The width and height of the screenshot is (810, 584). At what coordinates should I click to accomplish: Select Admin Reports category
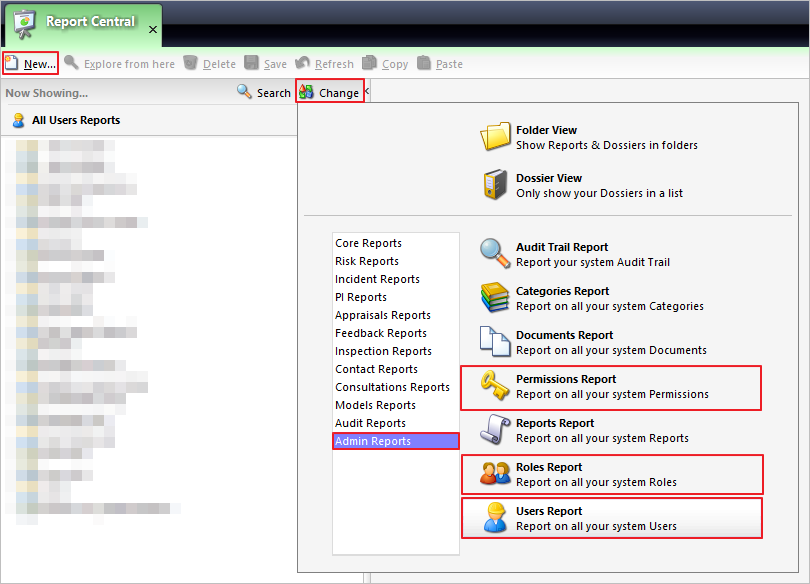click(396, 441)
